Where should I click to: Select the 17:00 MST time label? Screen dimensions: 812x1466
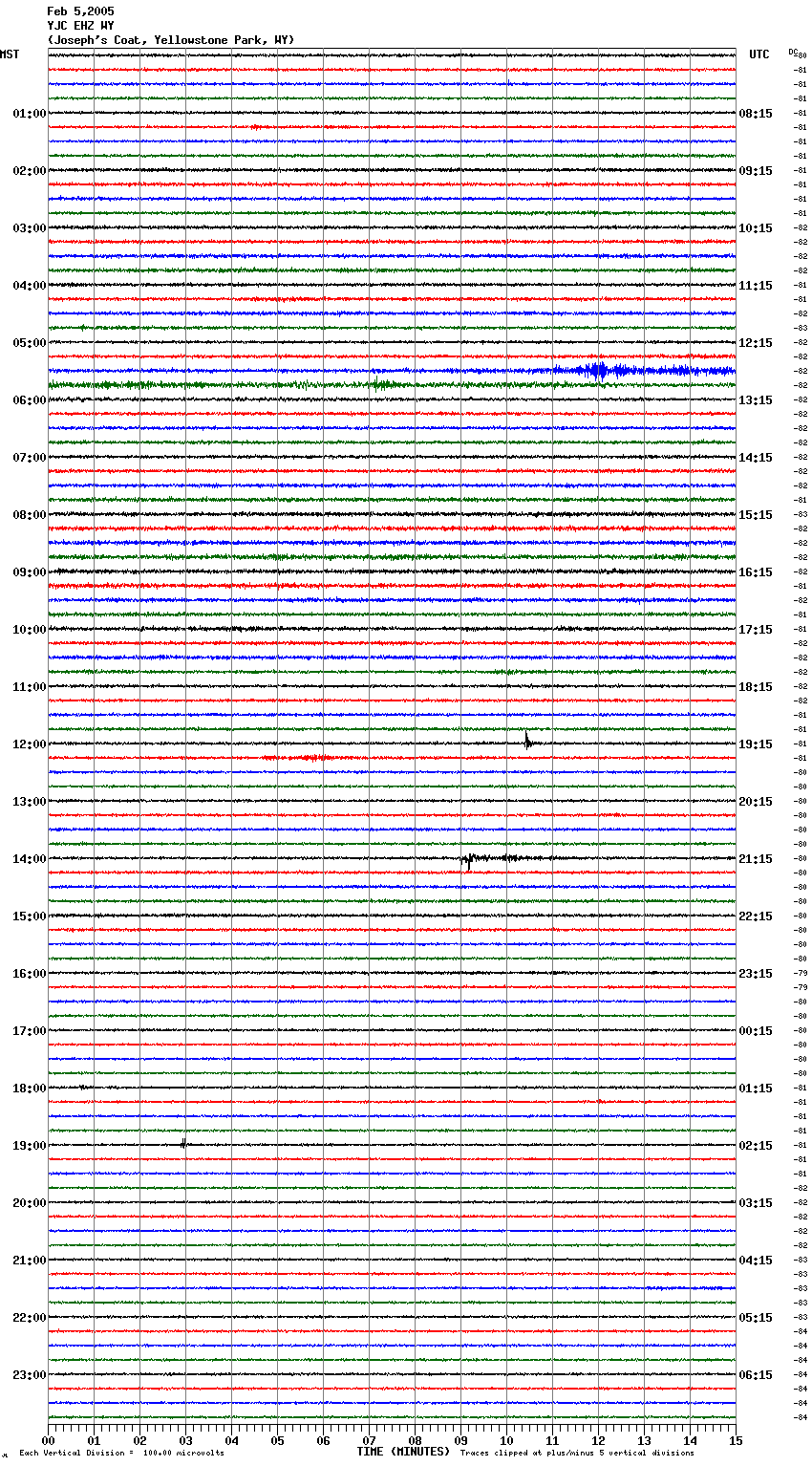(30, 1031)
